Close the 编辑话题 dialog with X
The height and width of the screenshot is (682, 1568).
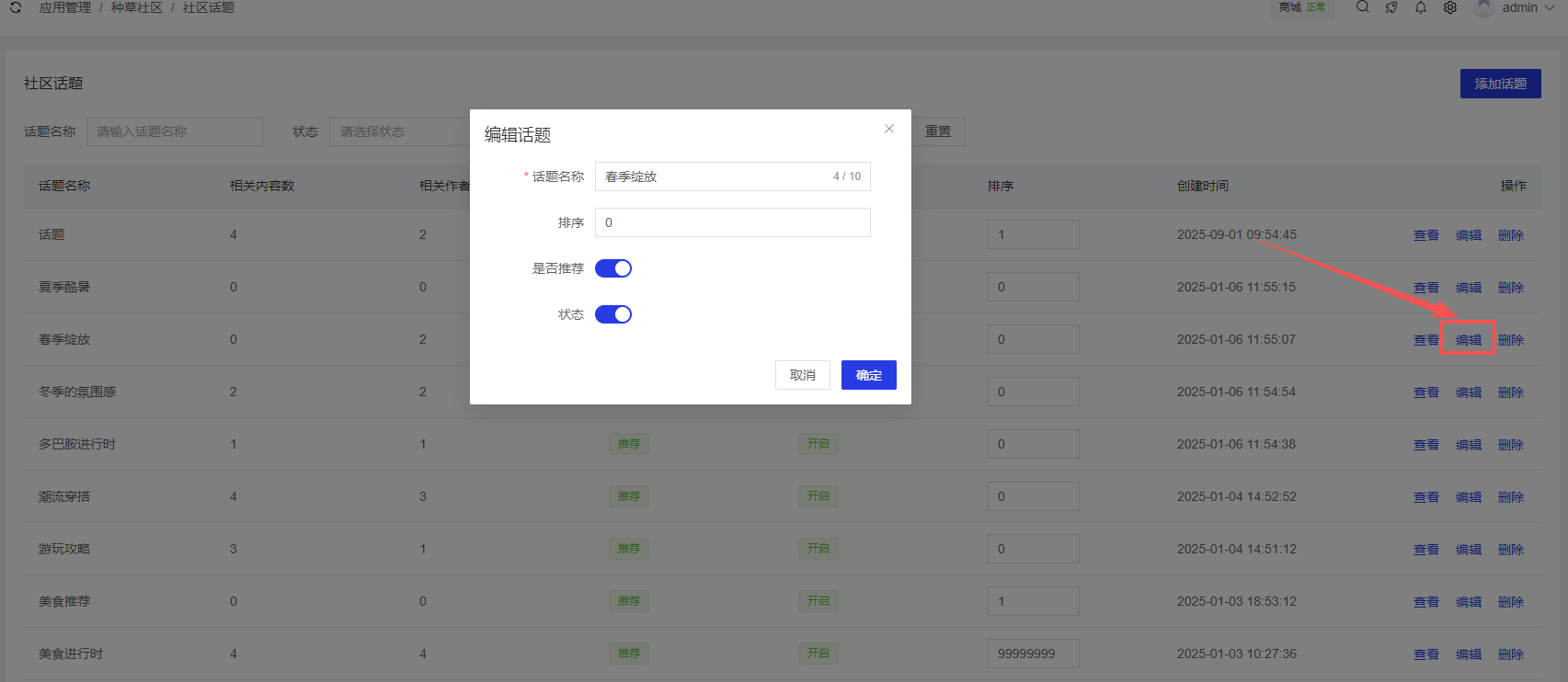click(x=888, y=129)
